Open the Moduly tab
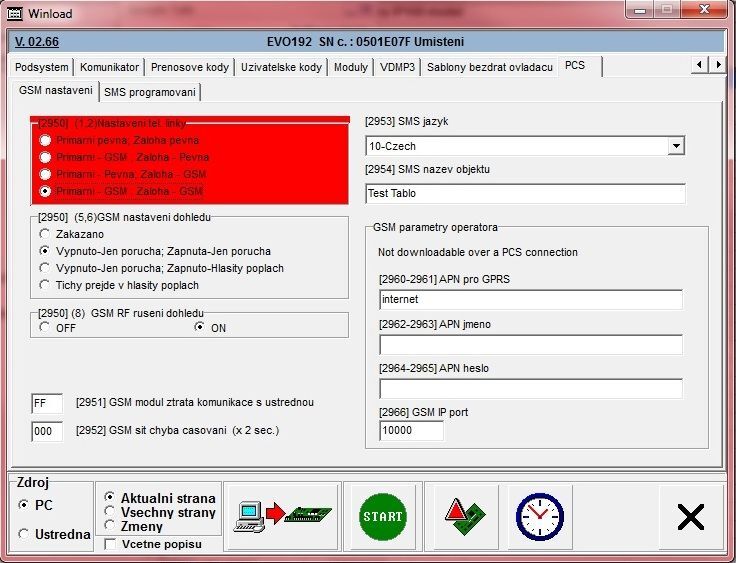The image size is (736, 563). (x=350, y=67)
